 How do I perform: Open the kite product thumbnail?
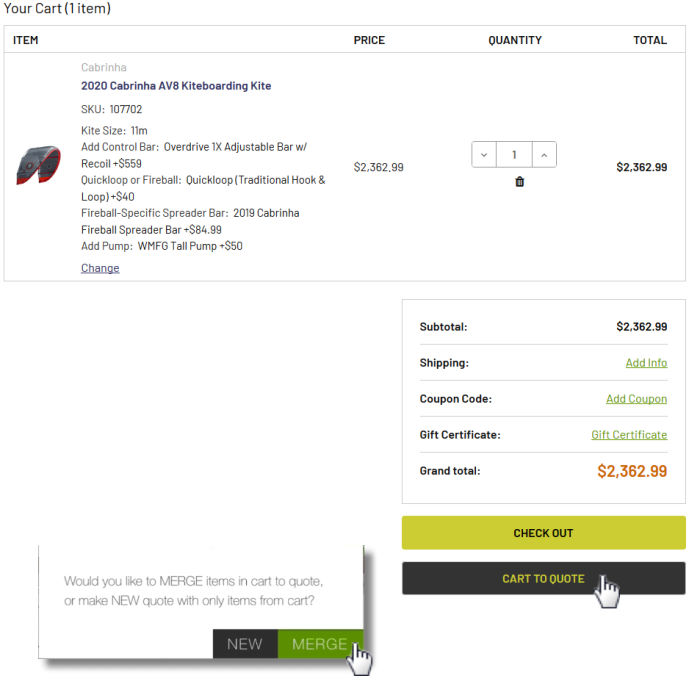(x=38, y=166)
